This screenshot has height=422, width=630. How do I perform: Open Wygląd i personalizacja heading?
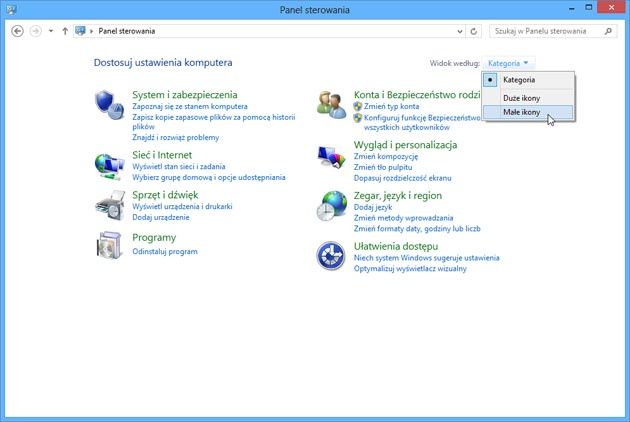click(405, 145)
